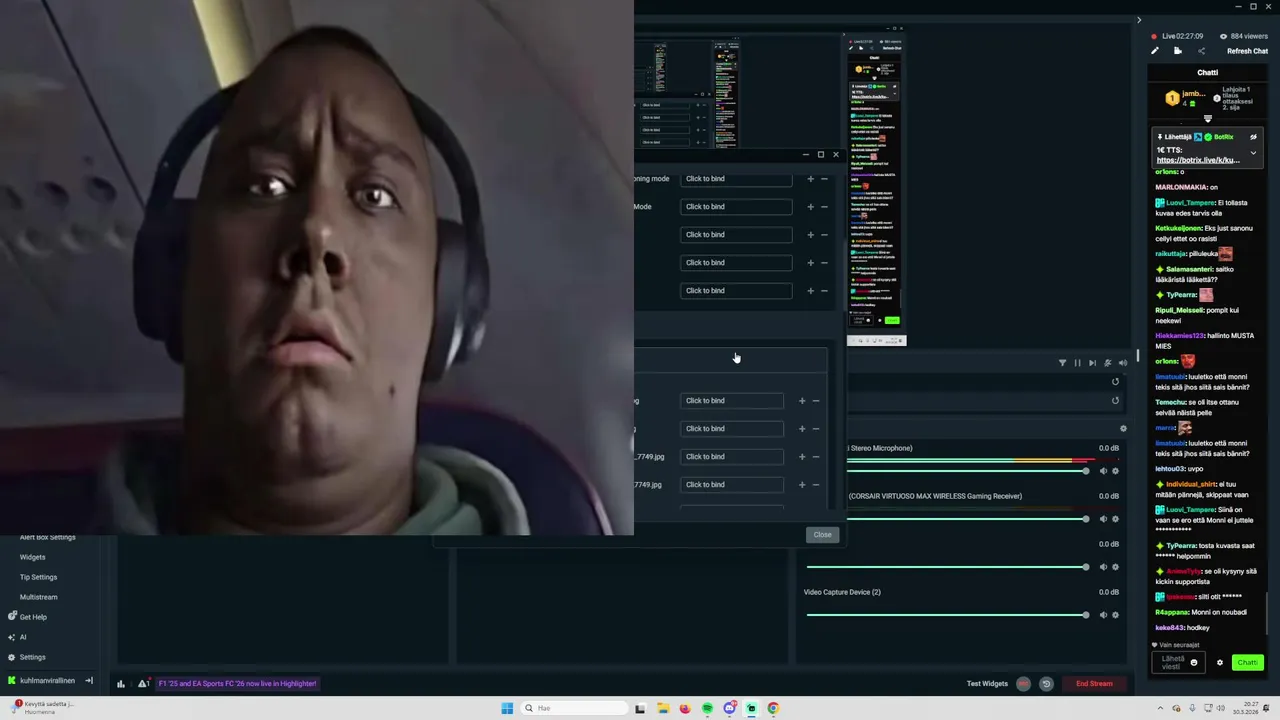Open AI in the left sidebar
Screen dimensions: 1280x720
click(x=16, y=637)
